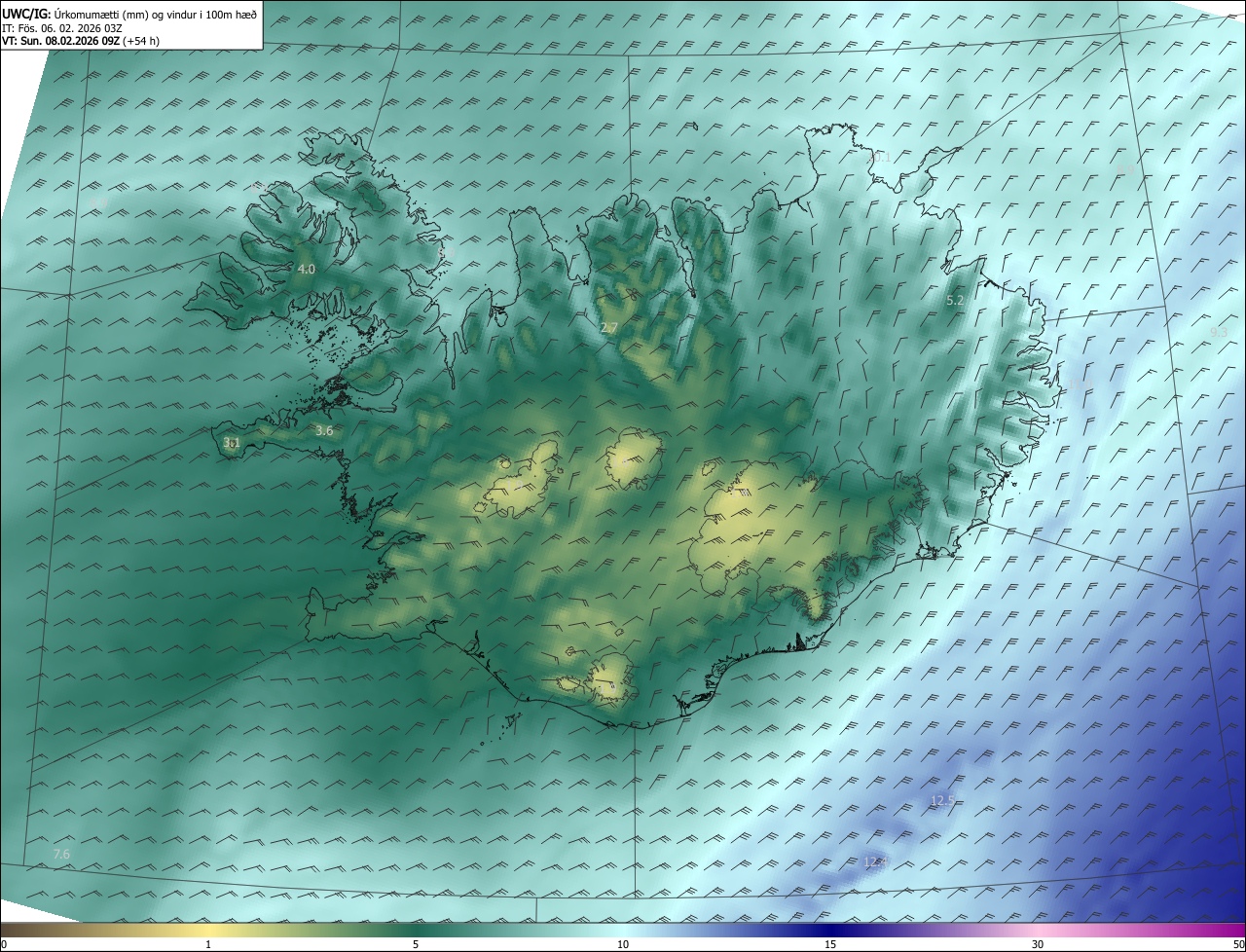
Task: Click the 9.3 value label off the east coast
Action: [1219, 332]
